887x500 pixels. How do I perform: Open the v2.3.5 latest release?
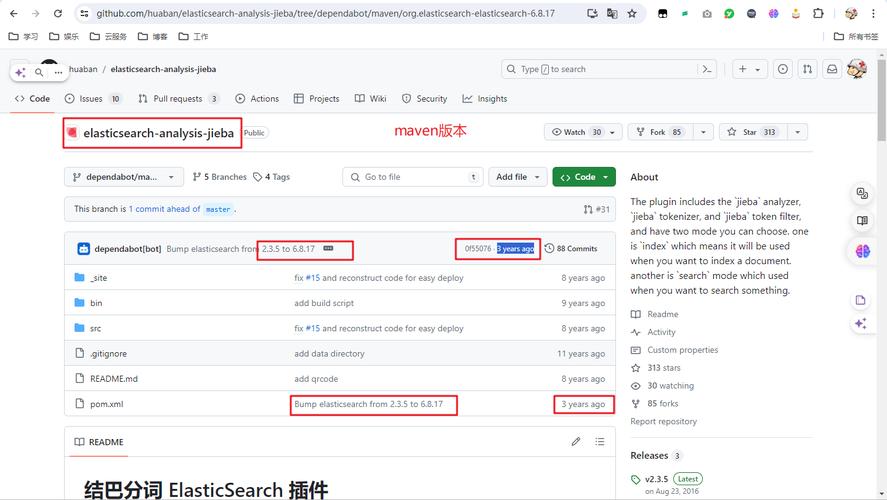(x=656, y=479)
